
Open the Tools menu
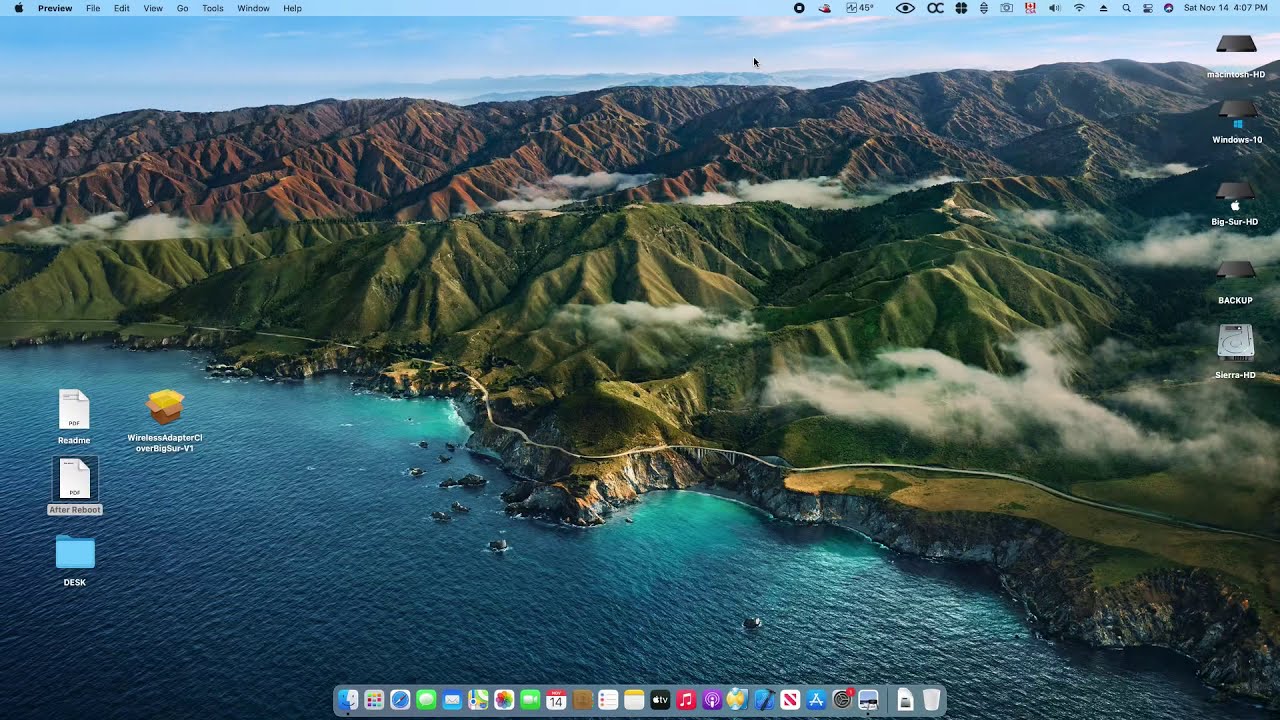pyautogui.click(x=213, y=8)
